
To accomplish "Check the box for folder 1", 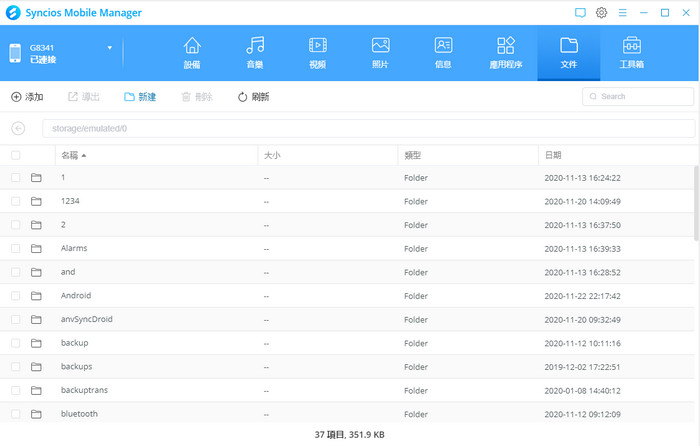I will pos(16,178).
